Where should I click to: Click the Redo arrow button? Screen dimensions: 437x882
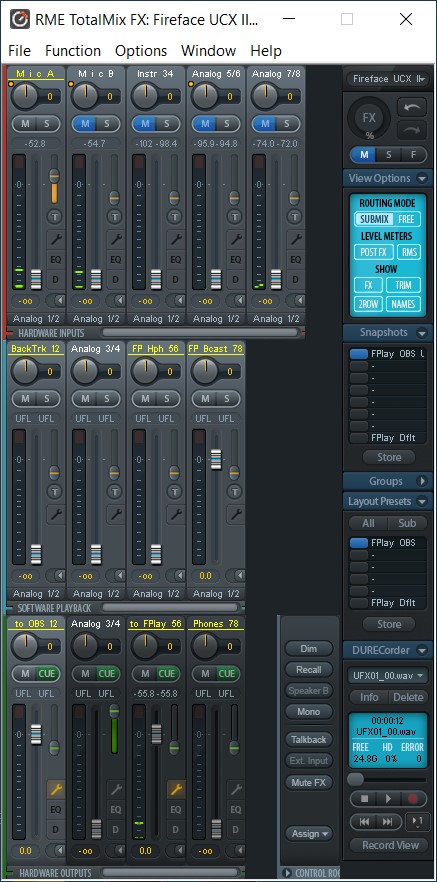click(x=412, y=130)
